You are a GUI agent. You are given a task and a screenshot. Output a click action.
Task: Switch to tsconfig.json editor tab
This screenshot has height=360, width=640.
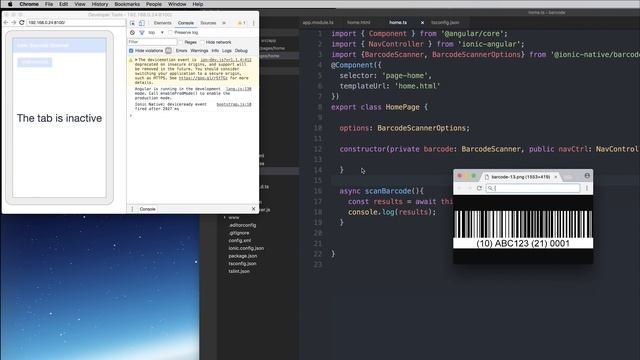pyautogui.click(x=445, y=23)
